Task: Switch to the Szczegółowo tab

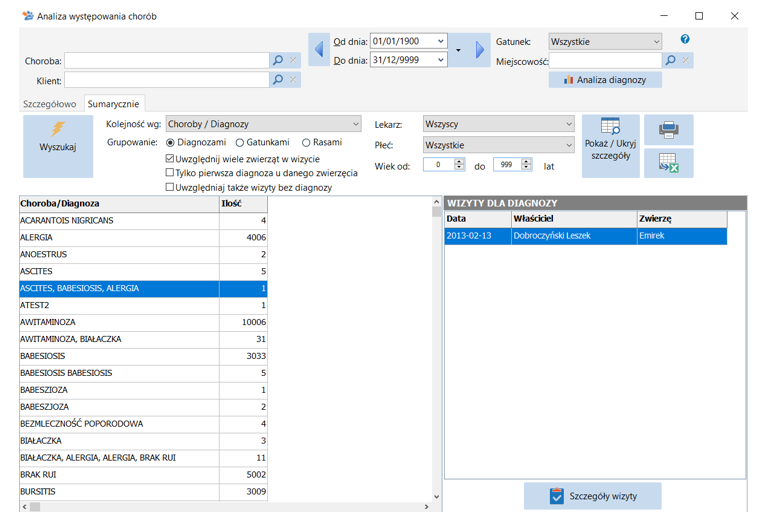Action: coord(50,104)
